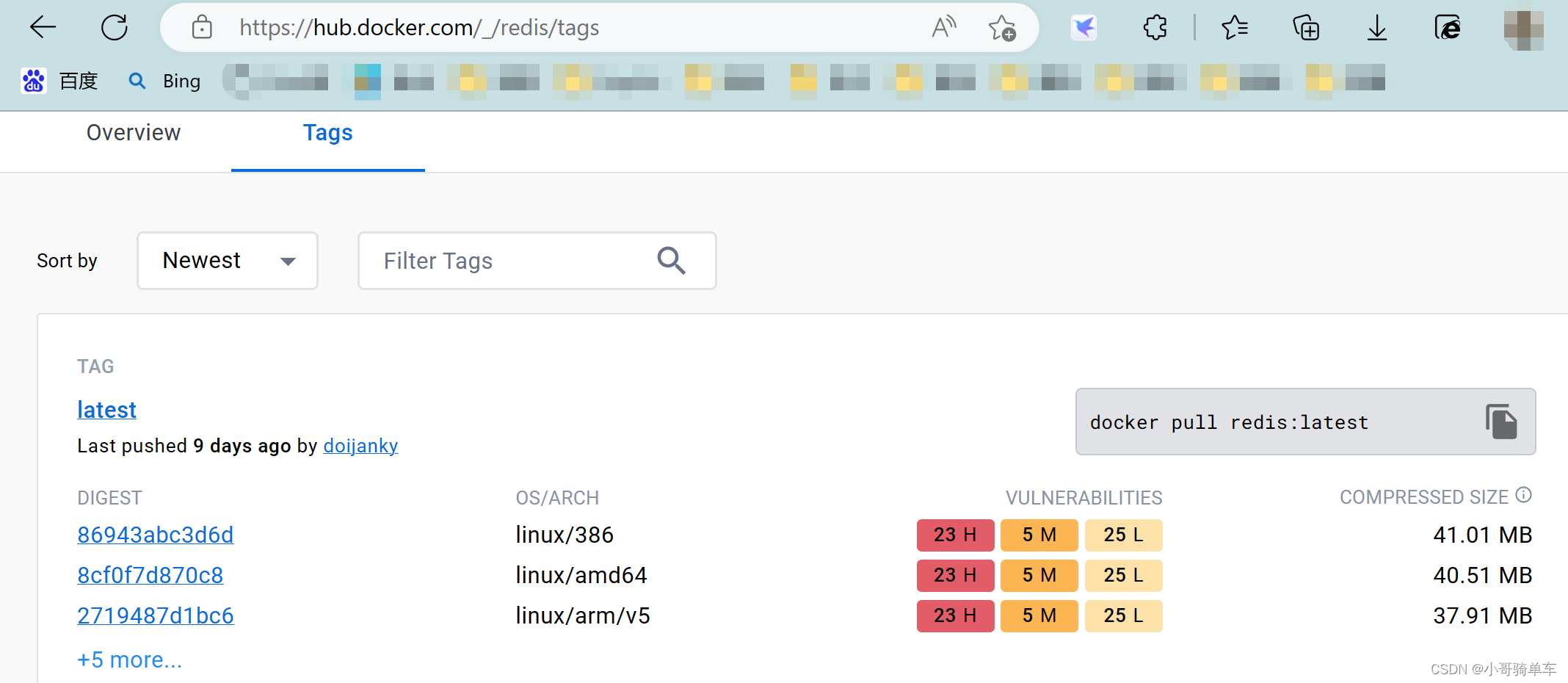Open the Extensions puzzle piece icon

(x=1155, y=28)
